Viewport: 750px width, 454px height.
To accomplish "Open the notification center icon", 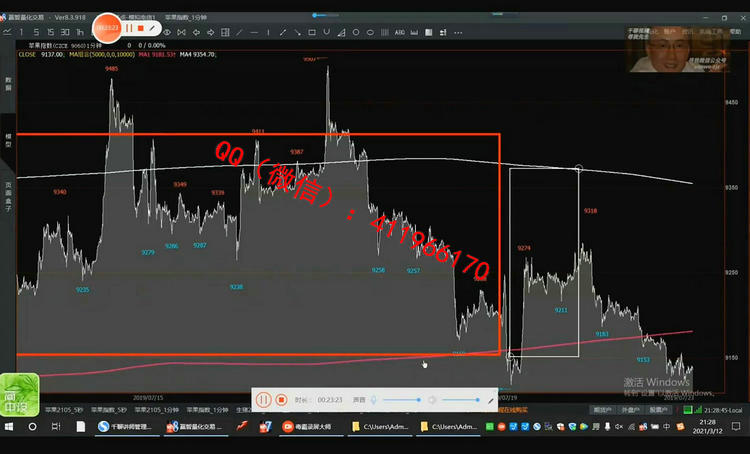I will coord(736,426).
